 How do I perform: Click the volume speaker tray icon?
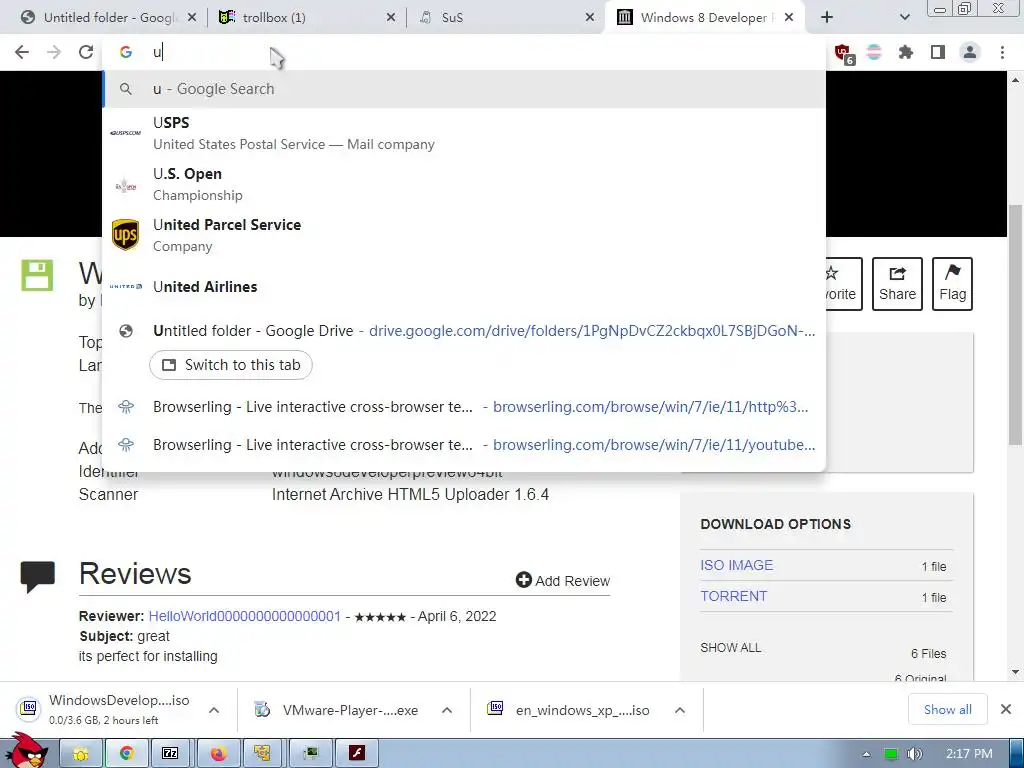point(914,754)
